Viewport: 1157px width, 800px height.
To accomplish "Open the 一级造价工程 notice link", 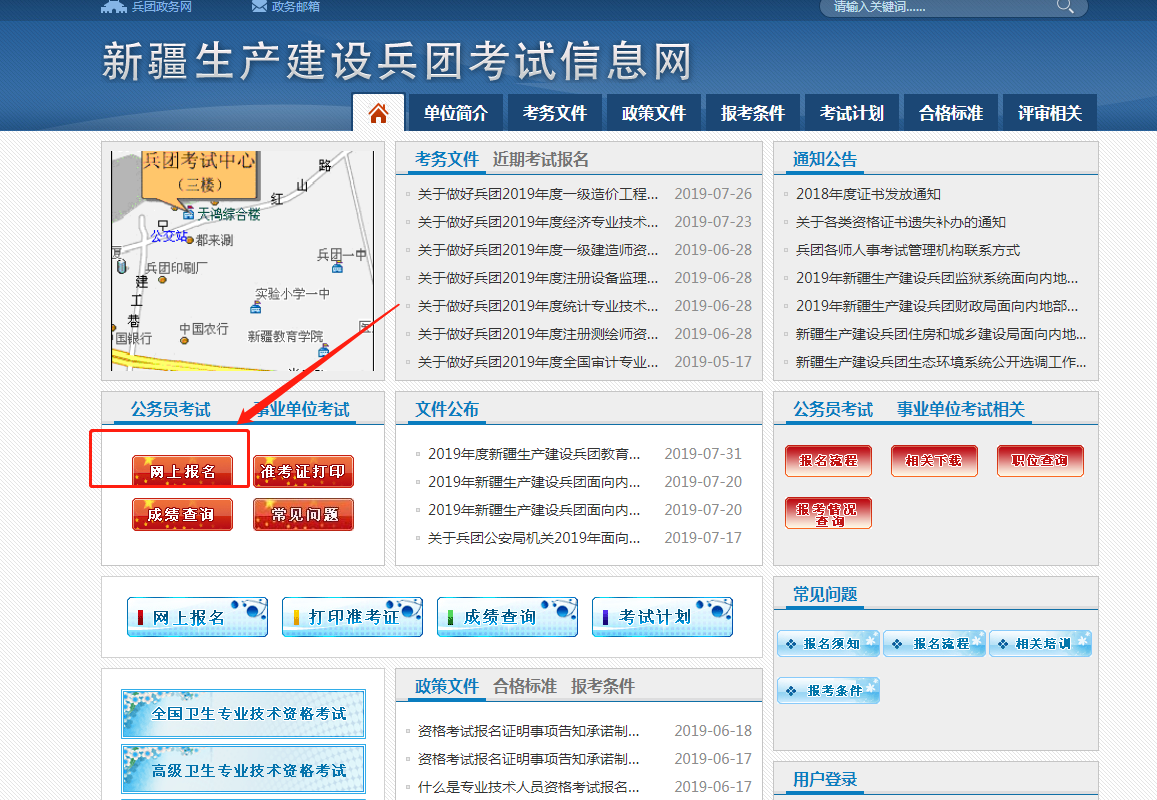I will [537, 194].
